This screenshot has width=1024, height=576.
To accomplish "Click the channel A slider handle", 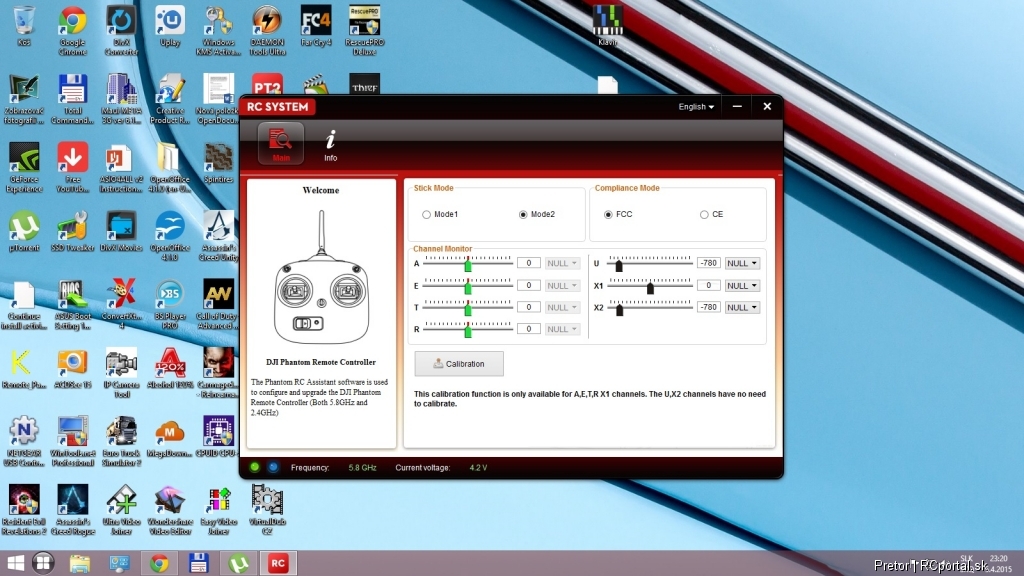I will (468, 264).
